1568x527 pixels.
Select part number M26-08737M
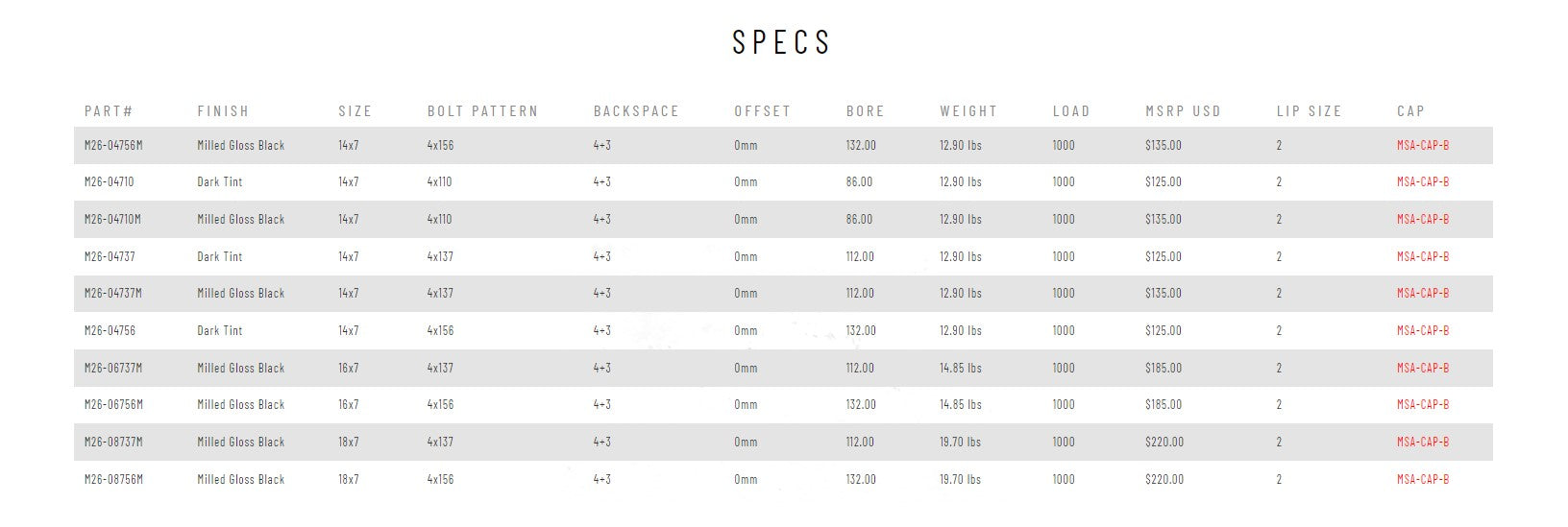tap(113, 443)
